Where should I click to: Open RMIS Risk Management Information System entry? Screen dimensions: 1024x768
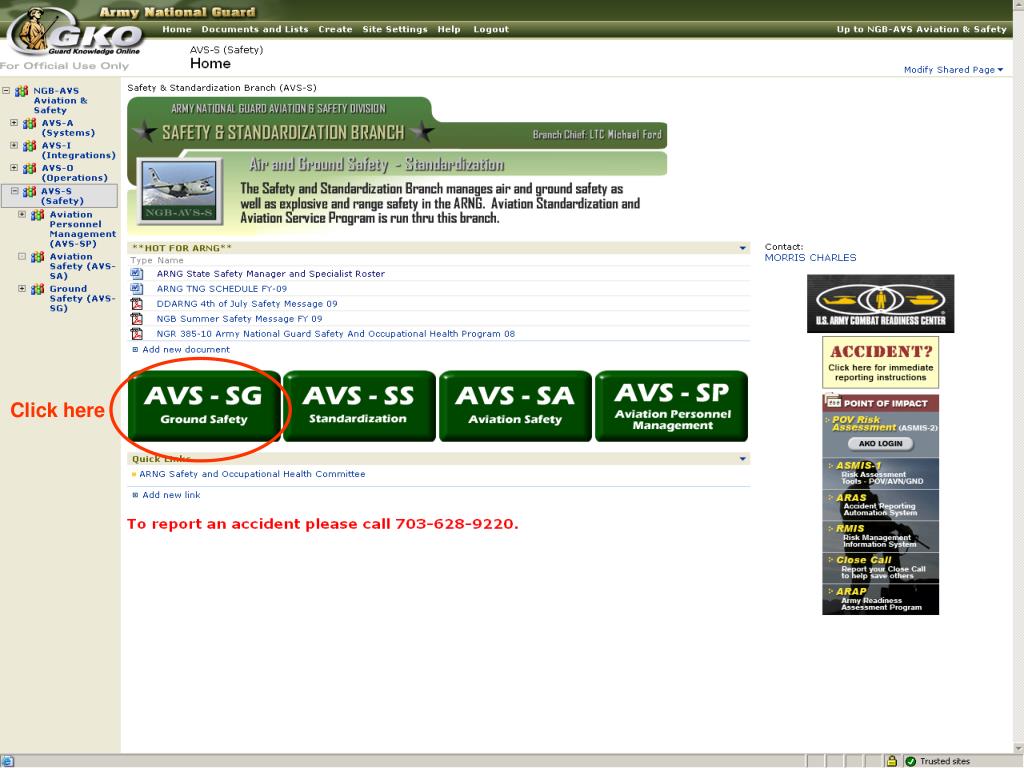pos(880,536)
